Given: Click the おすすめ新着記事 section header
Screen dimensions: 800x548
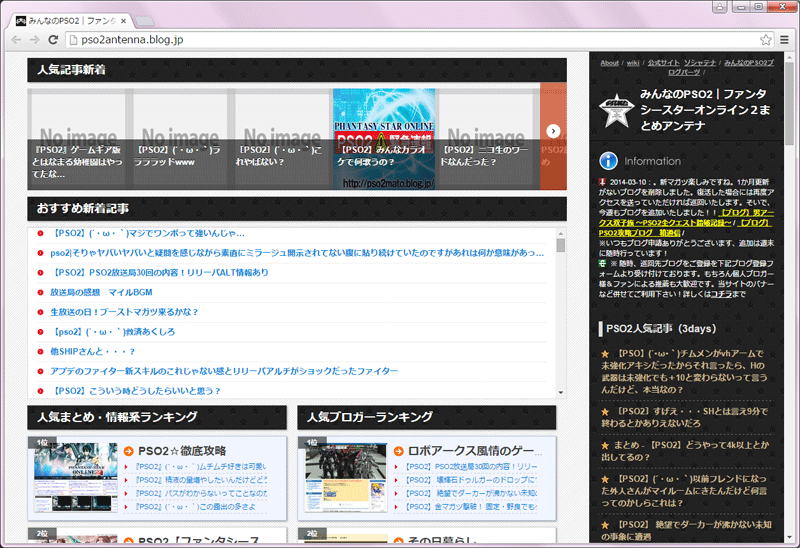Looking at the screenshot, I should (297, 209).
